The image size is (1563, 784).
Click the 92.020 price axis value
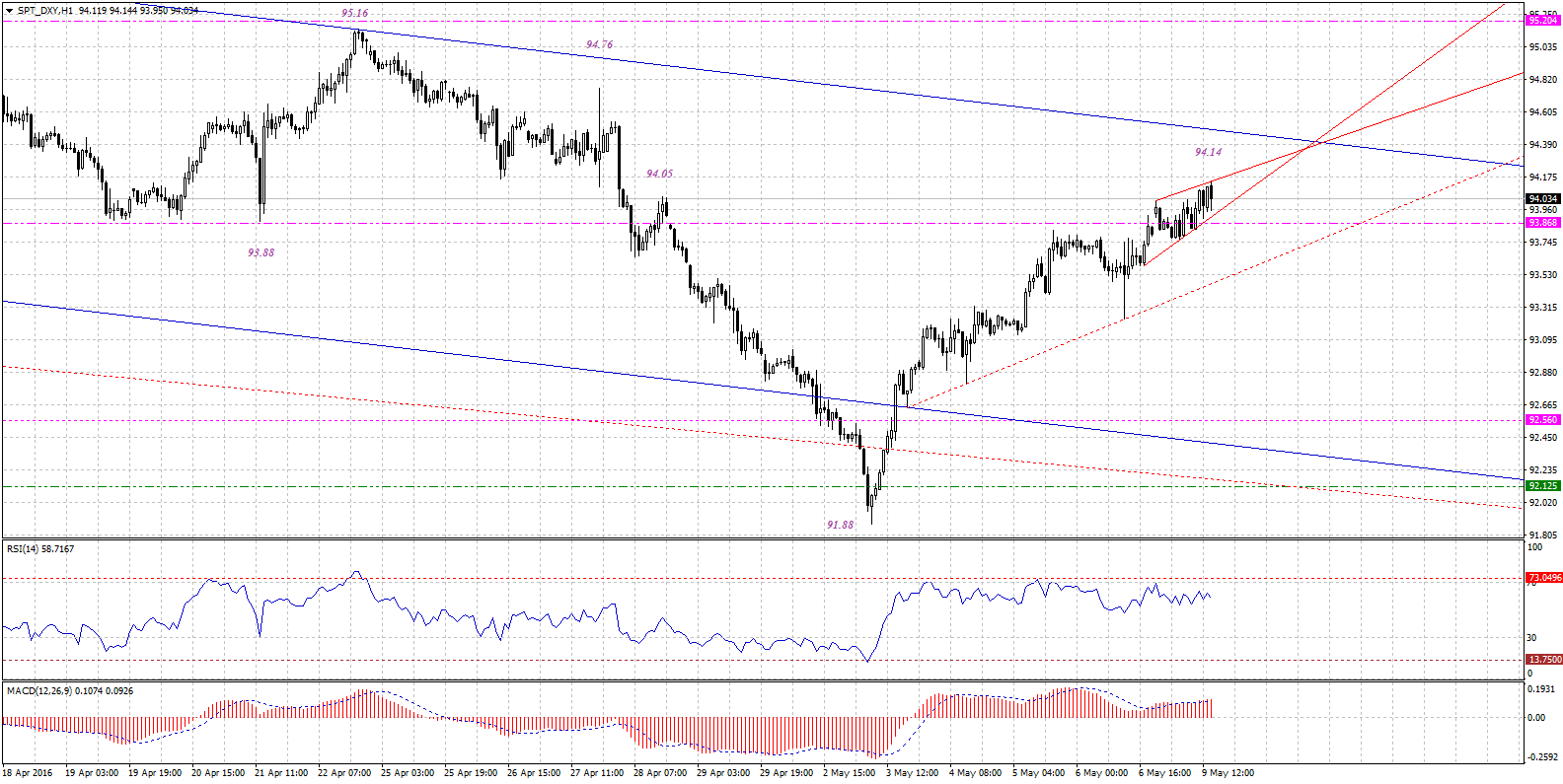1542,503
